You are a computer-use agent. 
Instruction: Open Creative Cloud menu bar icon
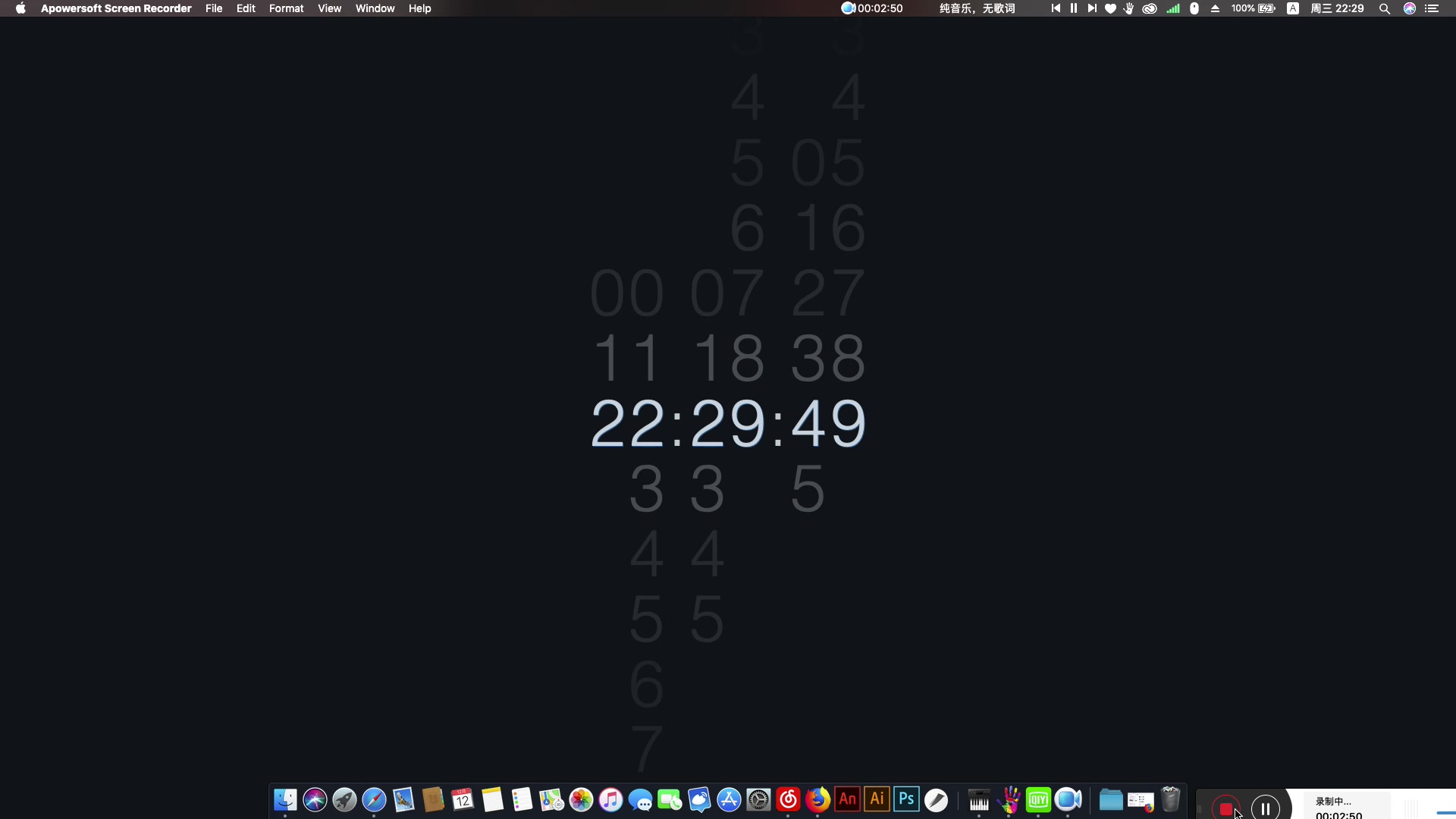tap(1150, 8)
